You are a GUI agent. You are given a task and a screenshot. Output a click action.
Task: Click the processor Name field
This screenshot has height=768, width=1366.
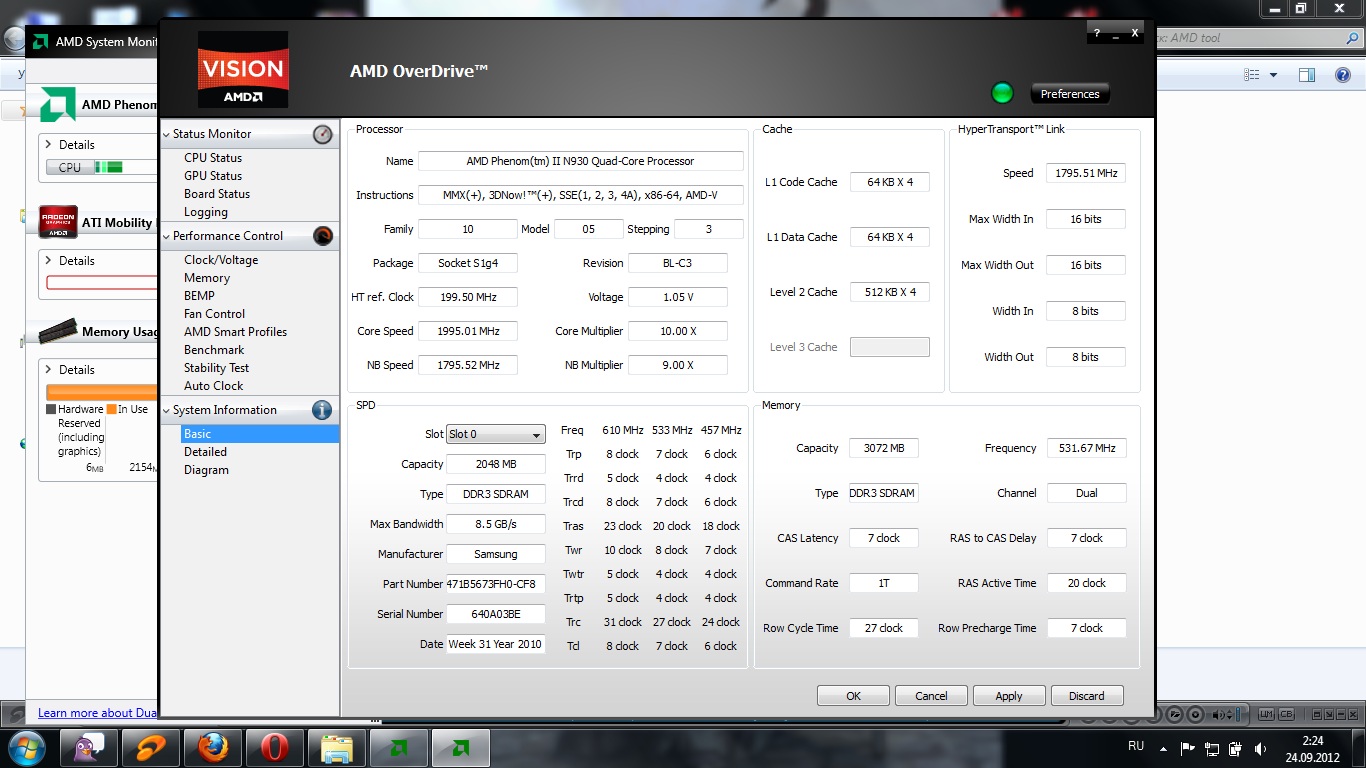click(x=580, y=161)
